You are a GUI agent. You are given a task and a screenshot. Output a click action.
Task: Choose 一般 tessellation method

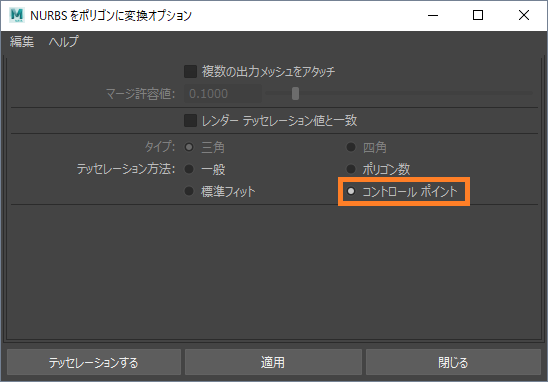pos(189,169)
